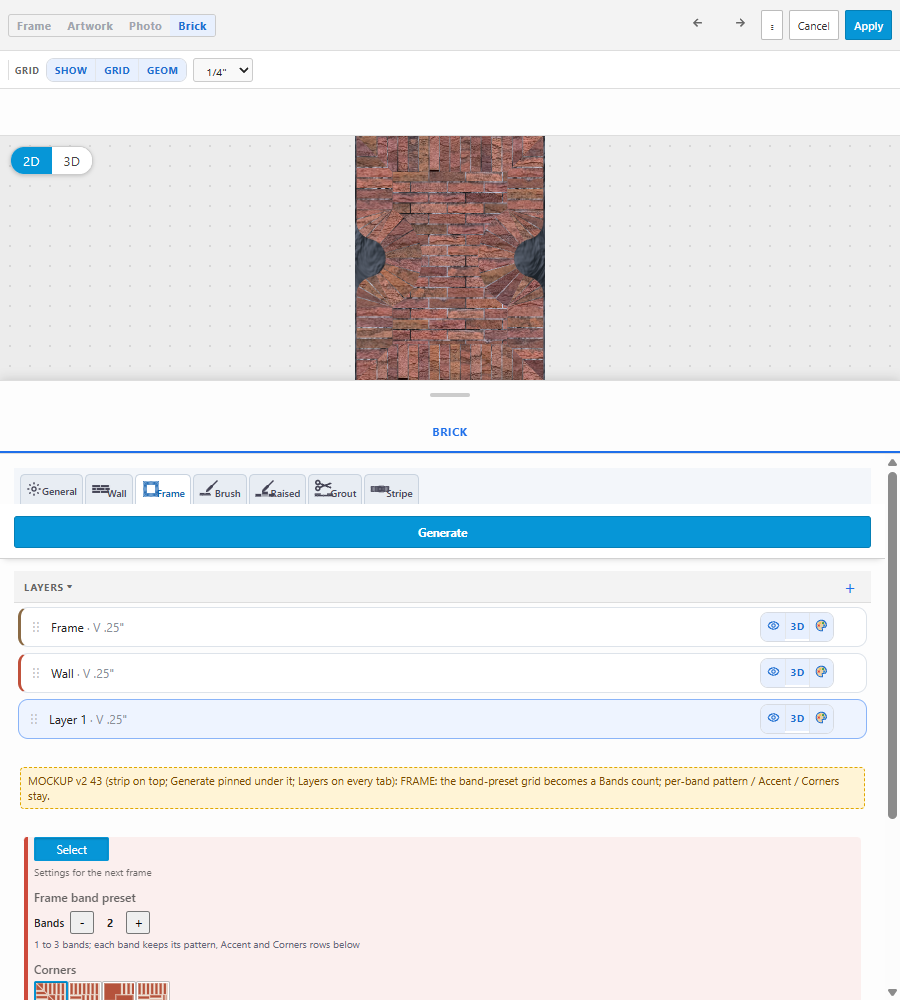Click the panel scrollbar down arrow
This screenshot has width=900, height=1000.
coord(892,992)
